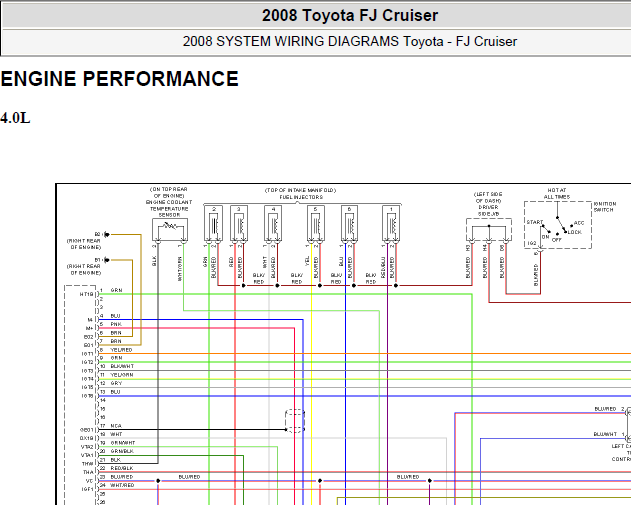
Task: Click the "THA" pin label
Action: pos(88,472)
